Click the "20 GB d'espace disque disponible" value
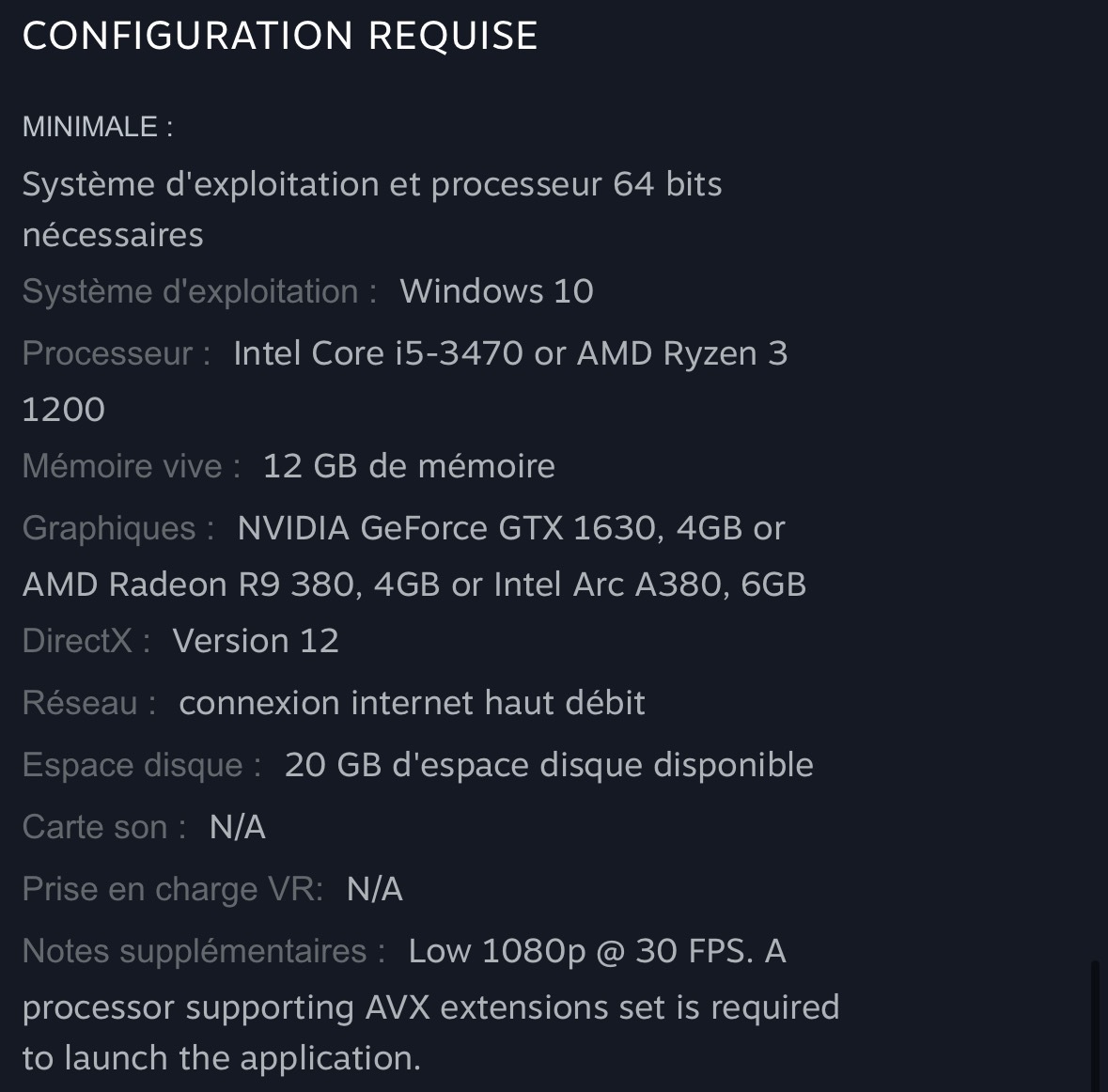Viewport: 1108px width, 1092px height. 549,765
